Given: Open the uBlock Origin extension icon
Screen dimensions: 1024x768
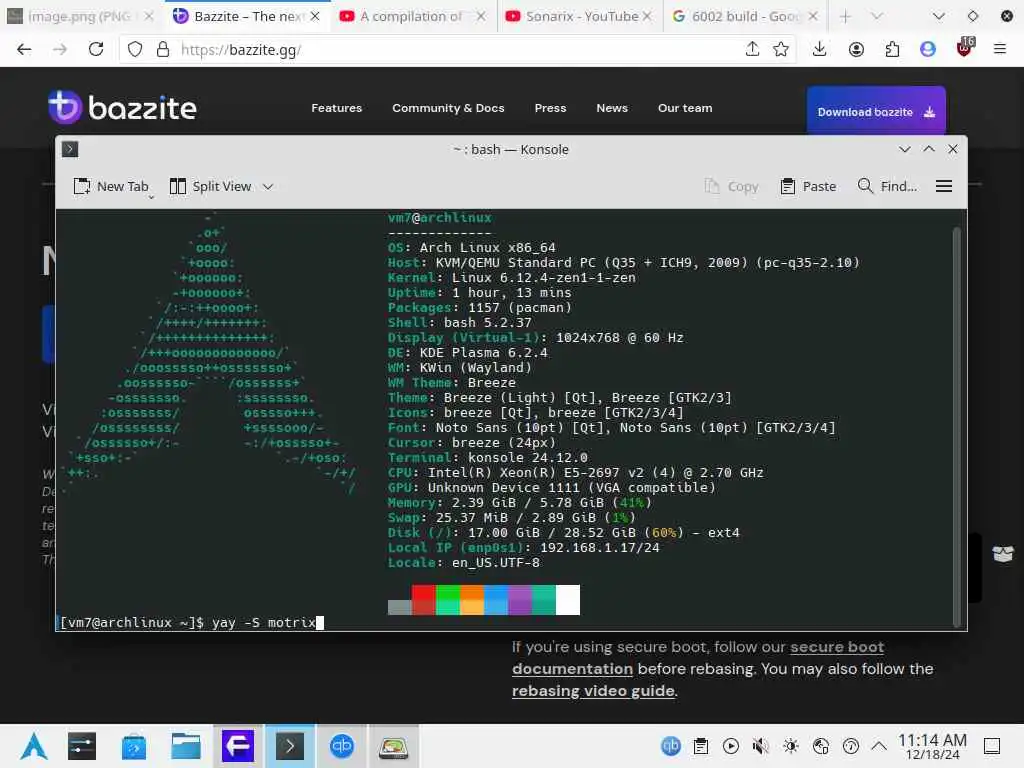Looking at the screenshot, I should coord(965,48).
